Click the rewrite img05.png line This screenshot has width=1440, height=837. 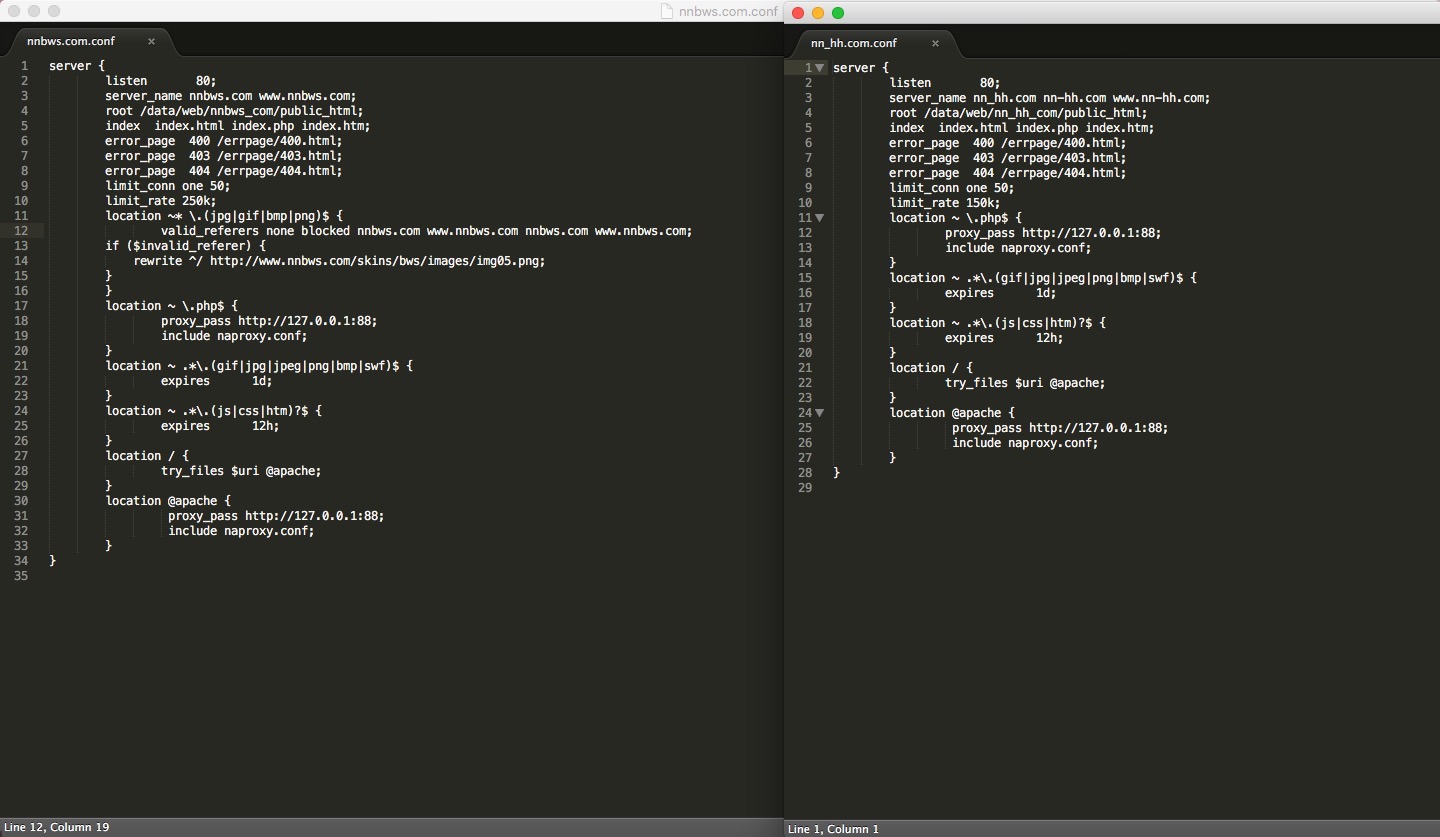click(339, 261)
